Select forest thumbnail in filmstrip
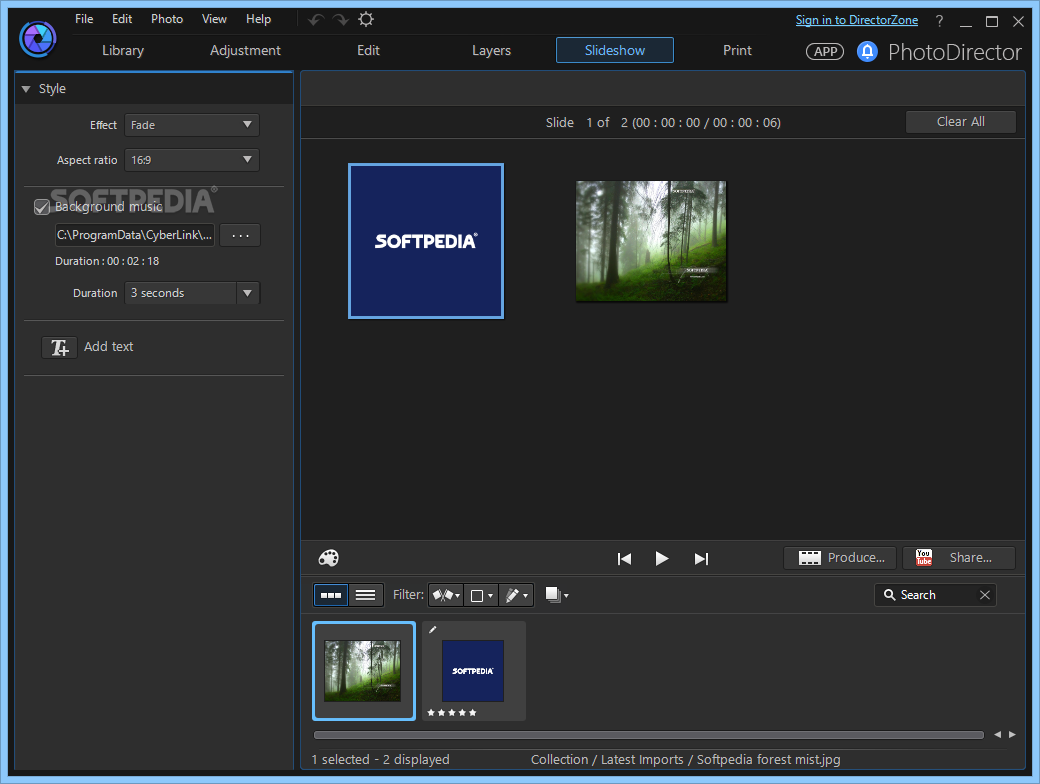 click(364, 671)
